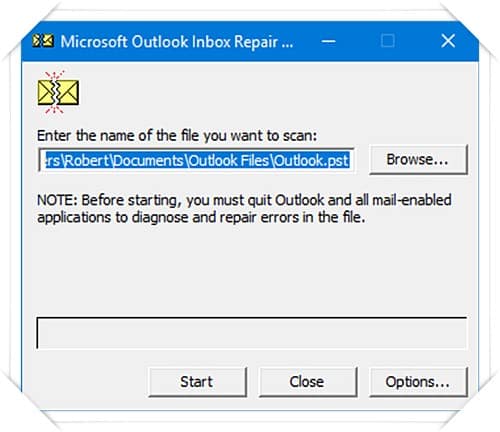Close the window using the title bar X
The image size is (500, 432).
coord(448,41)
